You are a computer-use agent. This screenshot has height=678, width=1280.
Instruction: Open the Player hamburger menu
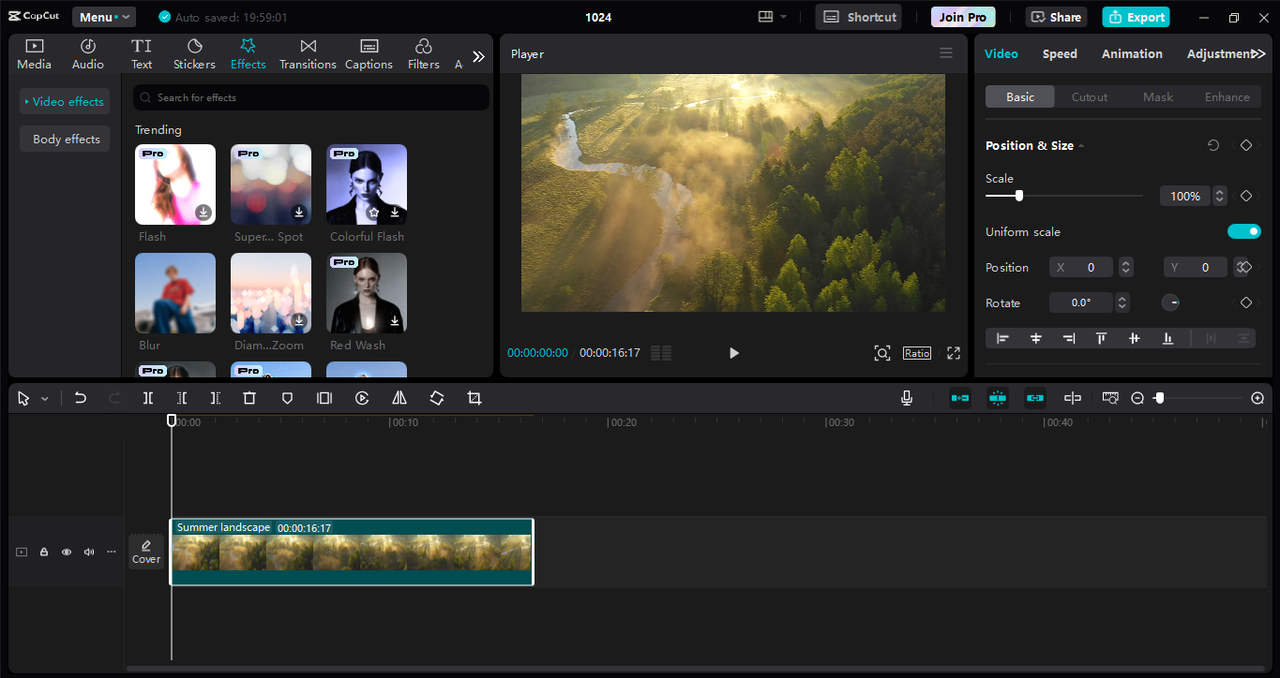(946, 54)
